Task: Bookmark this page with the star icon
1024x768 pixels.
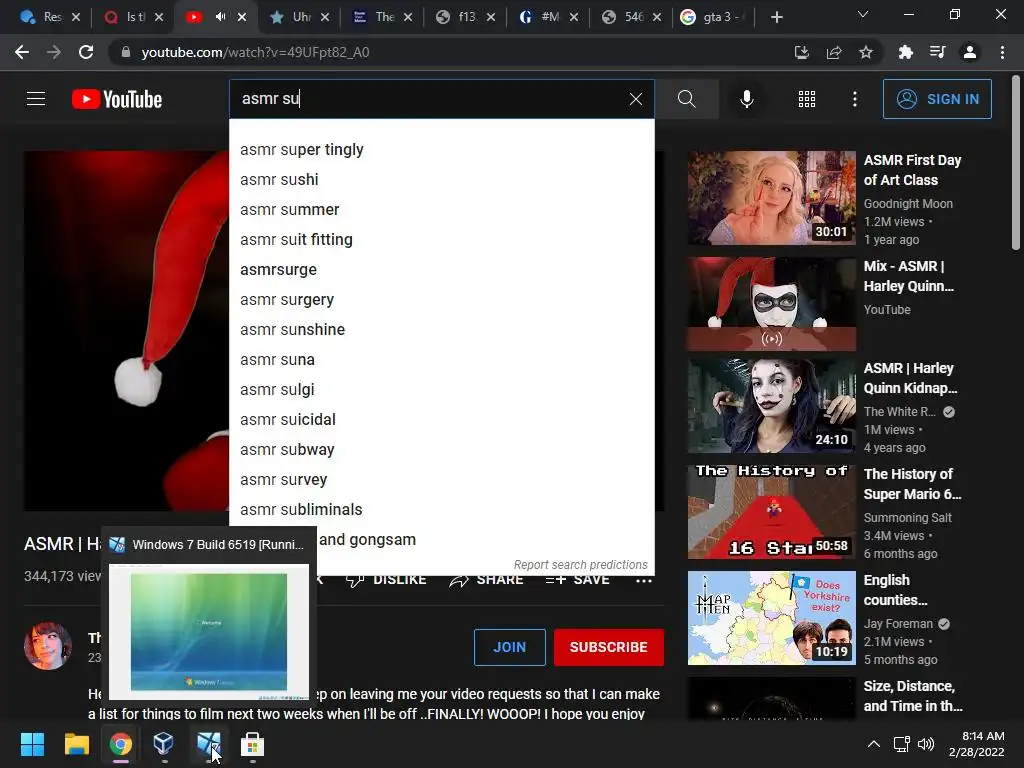Action: (x=866, y=52)
